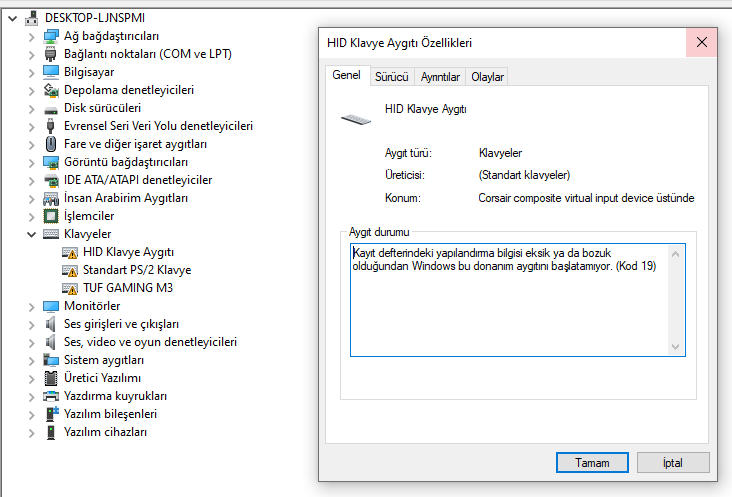
Task: Switch to the Sürücü tab
Action: (391, 77)
